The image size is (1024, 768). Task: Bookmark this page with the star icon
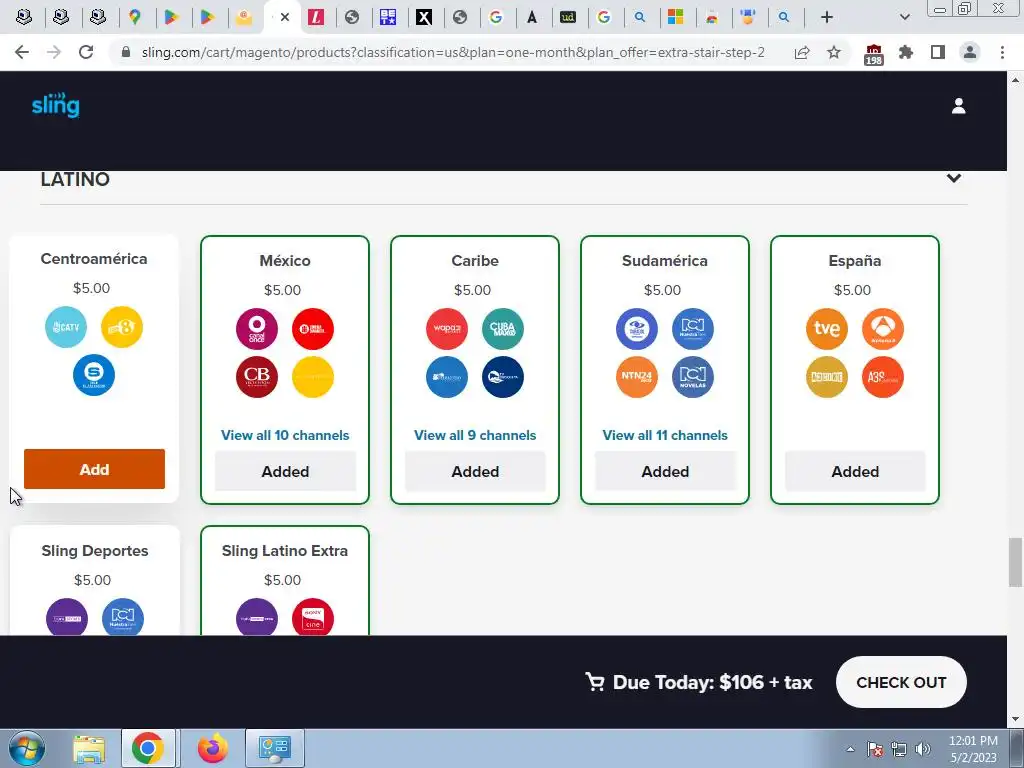click(x=834, y=52)
